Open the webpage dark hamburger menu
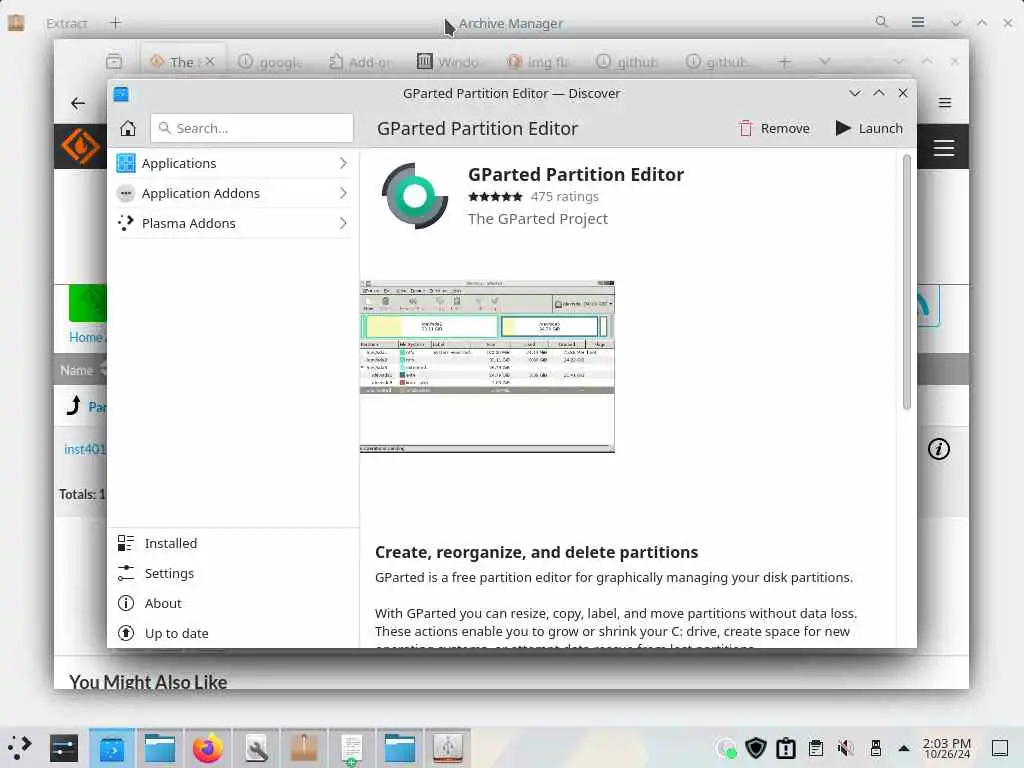This screenshot has width=1024, height=768. [x=944, y=148]
